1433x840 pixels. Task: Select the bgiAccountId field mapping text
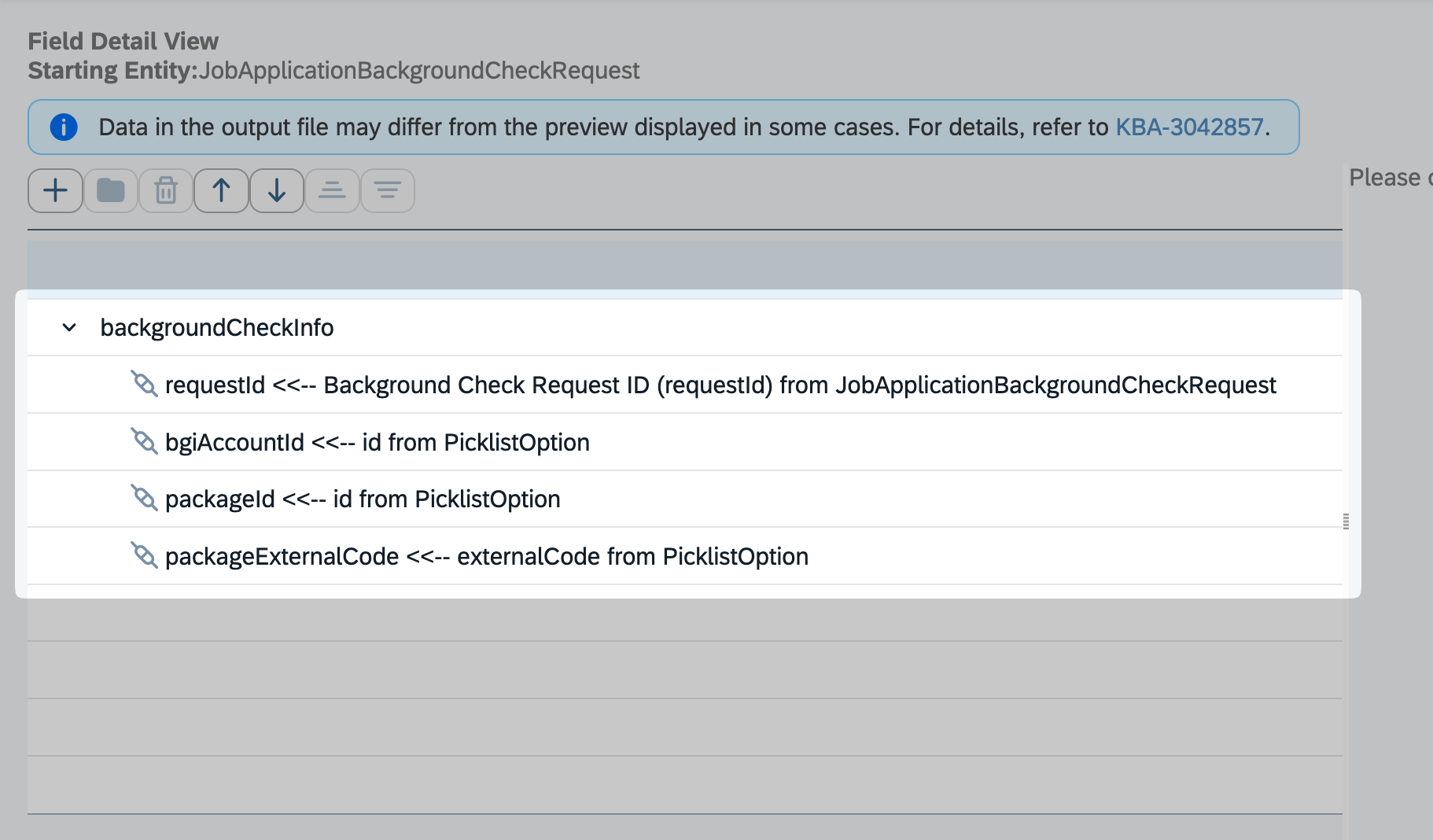click(x=377, y=442)
